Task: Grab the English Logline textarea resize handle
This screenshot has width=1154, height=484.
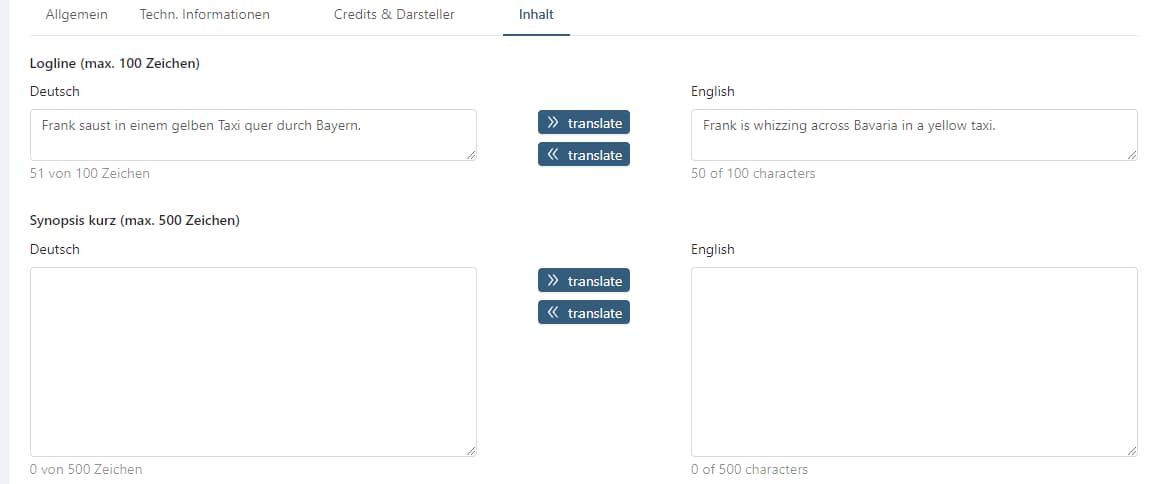Action: (1132, 155)
